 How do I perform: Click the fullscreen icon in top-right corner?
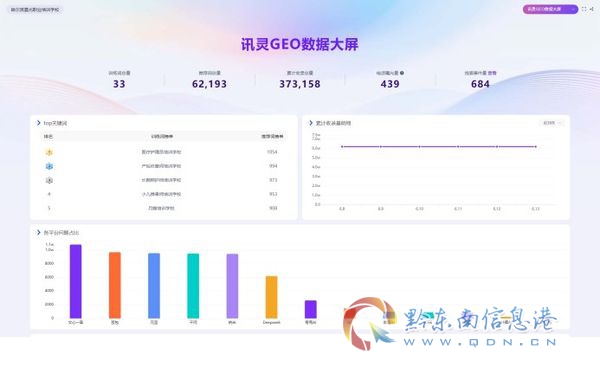pos(584,9)
